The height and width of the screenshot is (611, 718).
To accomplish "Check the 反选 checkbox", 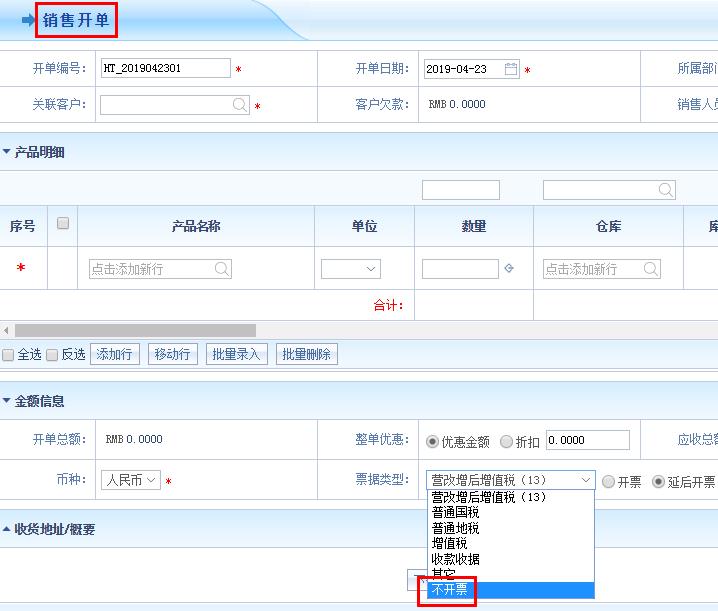I will 52,355.
